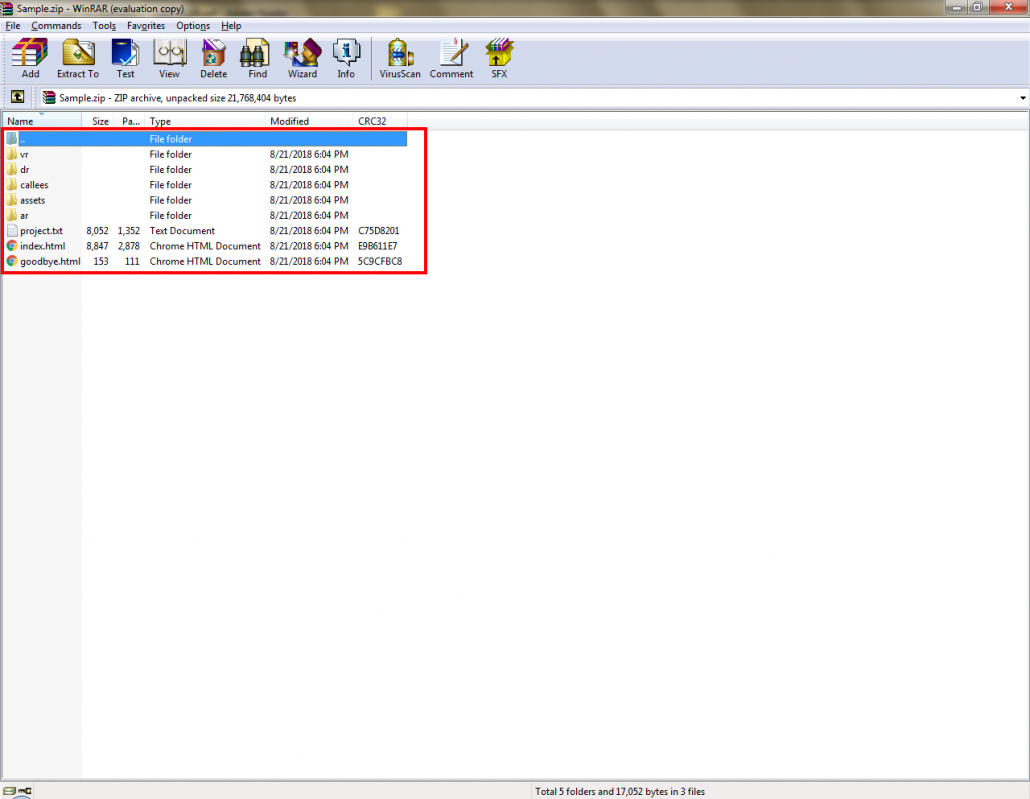Select the index.html file
The image size is (1030, 799).
point(42,246)
